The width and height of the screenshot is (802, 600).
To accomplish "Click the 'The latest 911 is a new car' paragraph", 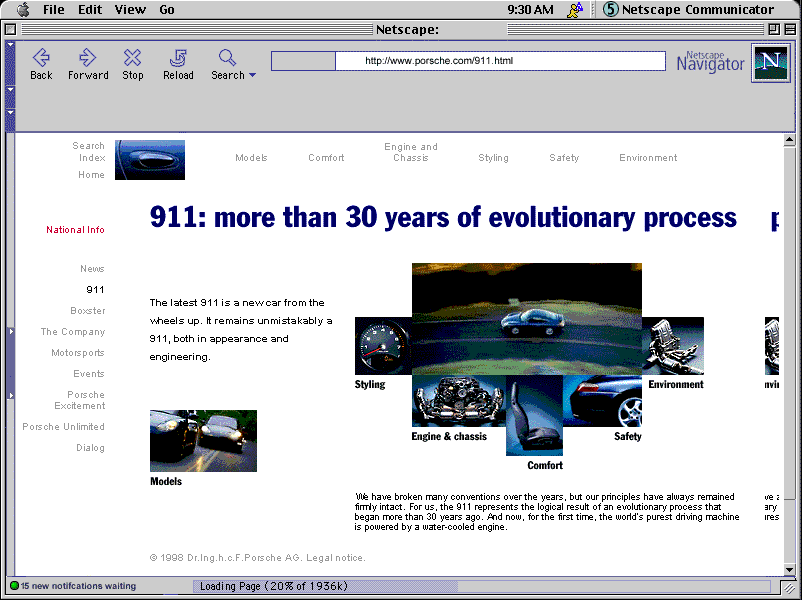I will coord(241,330).
